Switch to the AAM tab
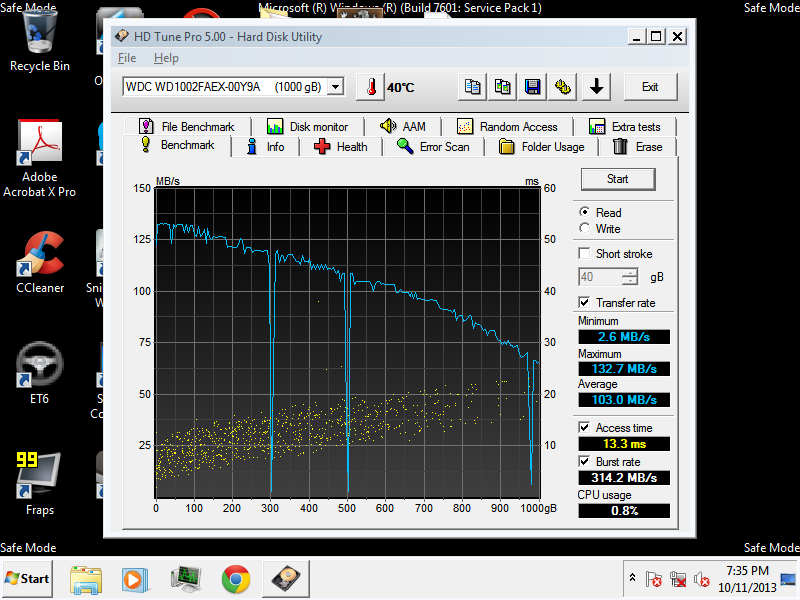Screen dimensions: 800x600 [403, 127]
